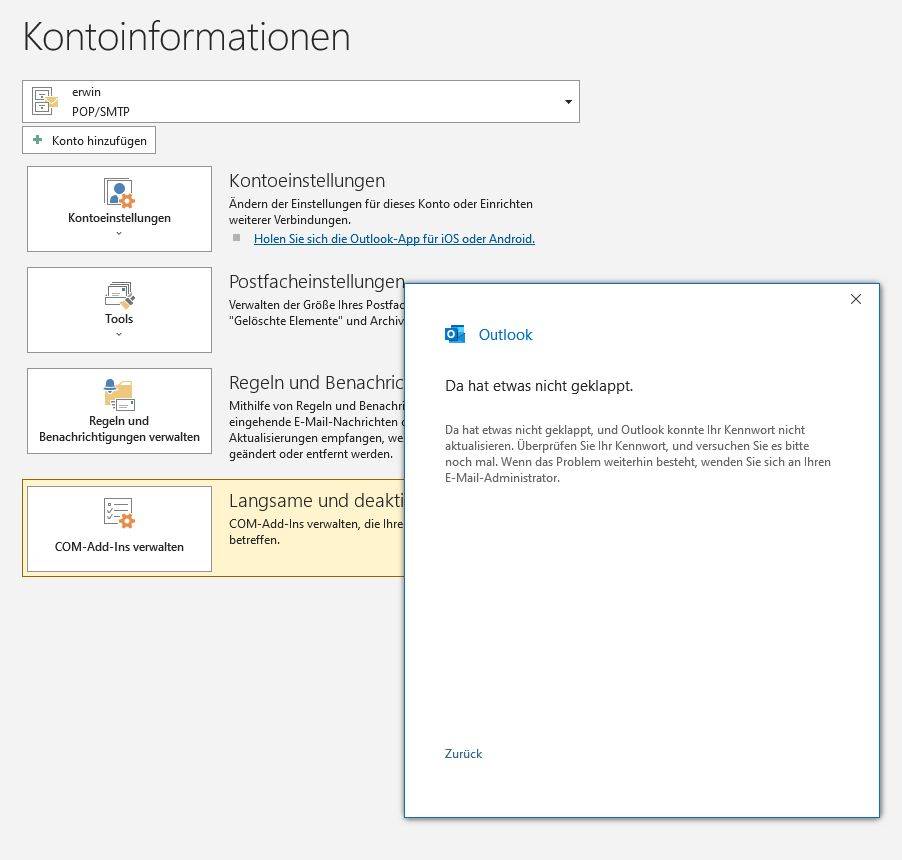Image resolution: width=902 pixels, height=860 pixels.
Task: Click the POP/SMTP account type text
Action: tap(101, 112)
